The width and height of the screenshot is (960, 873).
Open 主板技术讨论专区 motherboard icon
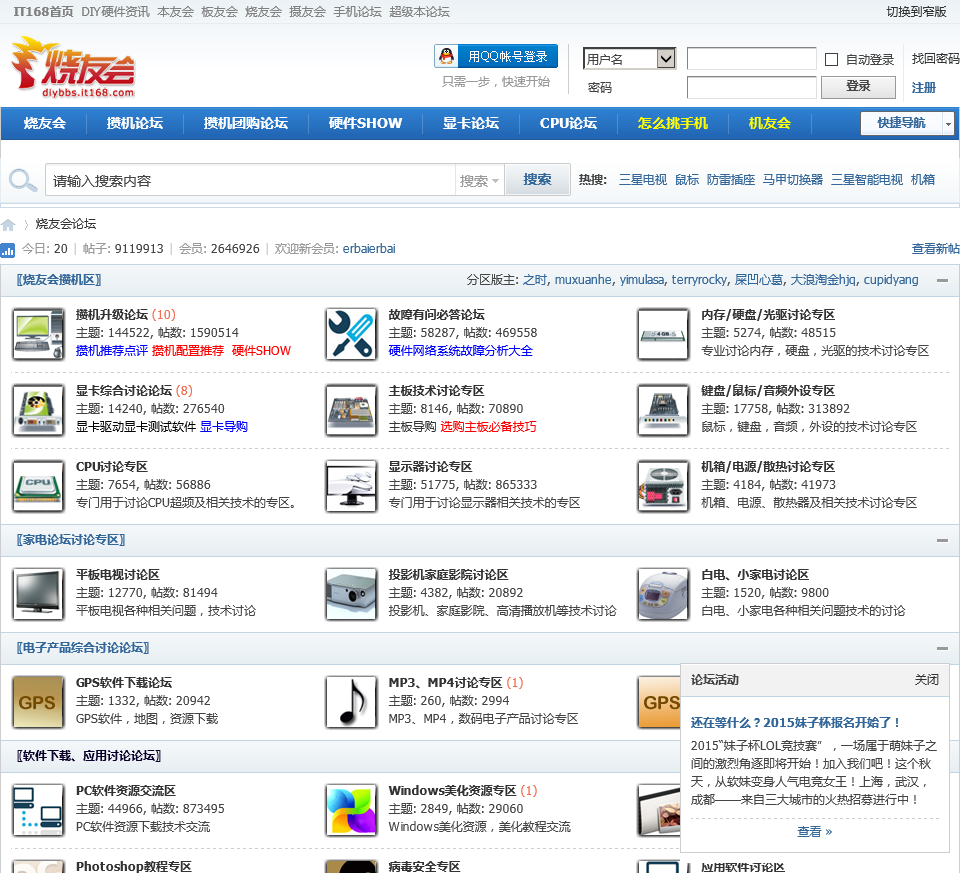[x=351, y=410]
